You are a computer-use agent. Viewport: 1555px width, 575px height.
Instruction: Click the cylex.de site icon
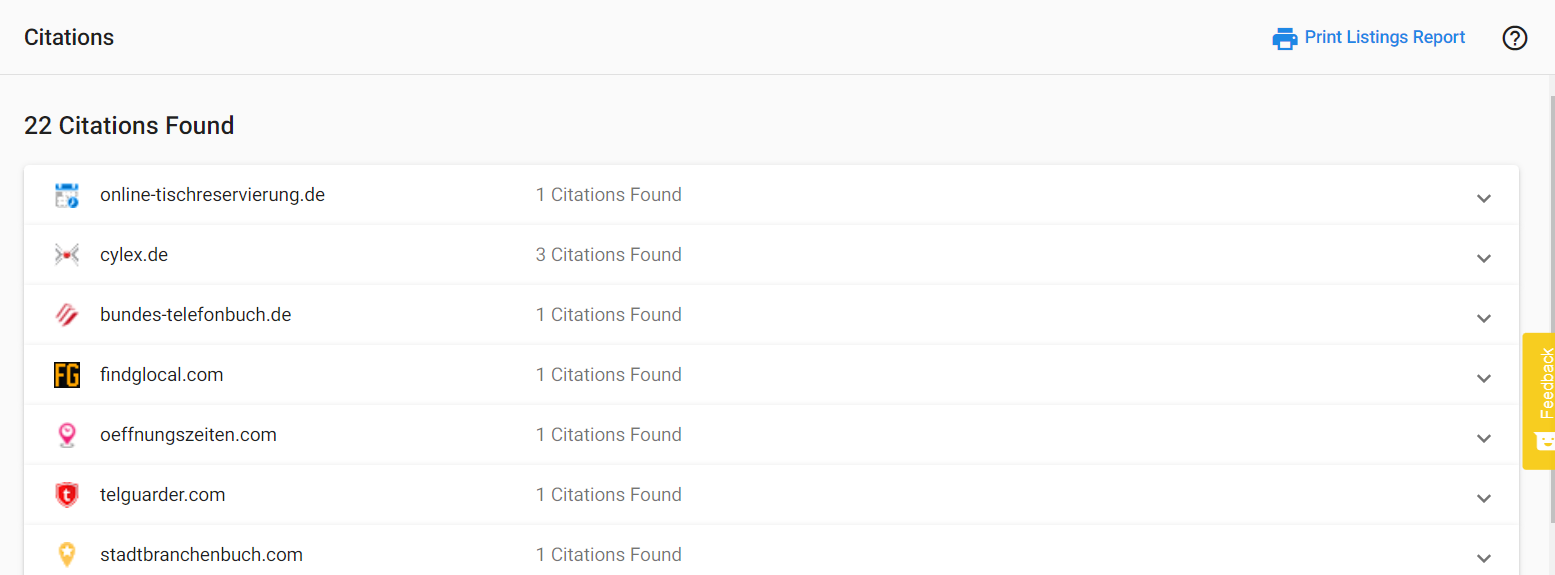click(67, 255)
